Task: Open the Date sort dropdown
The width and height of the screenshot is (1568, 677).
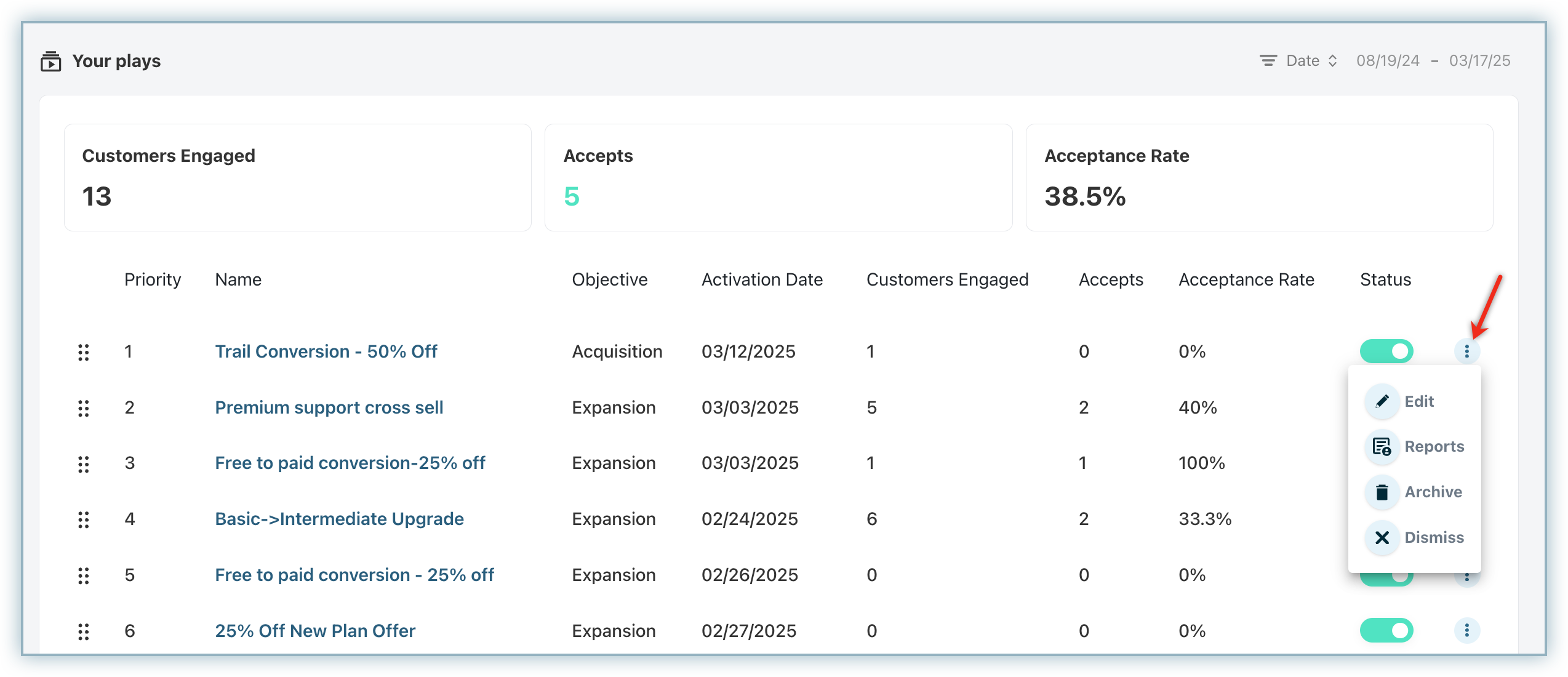Action: tap(1311, 61)
